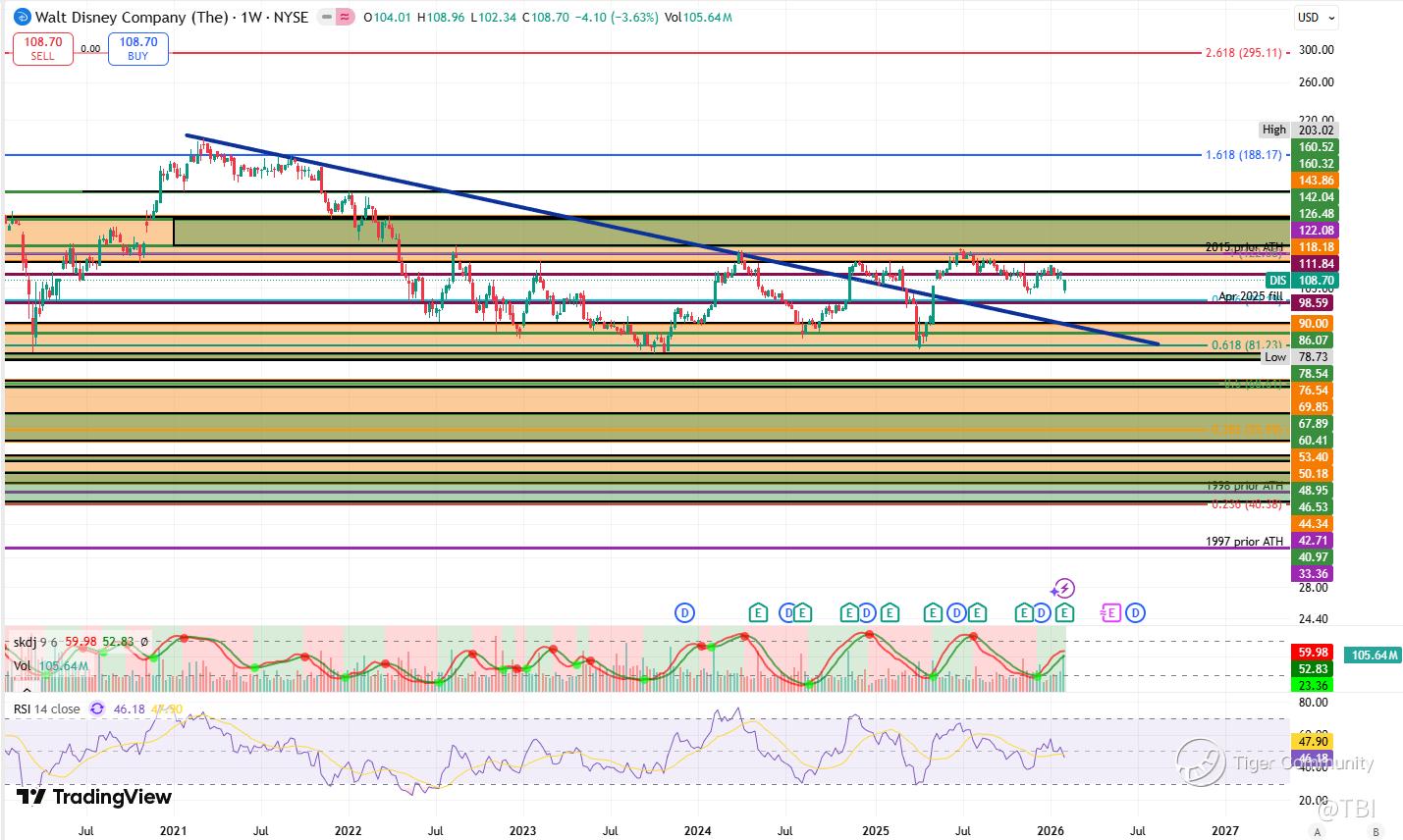Click the 2015 prior ATH label

1244,246
